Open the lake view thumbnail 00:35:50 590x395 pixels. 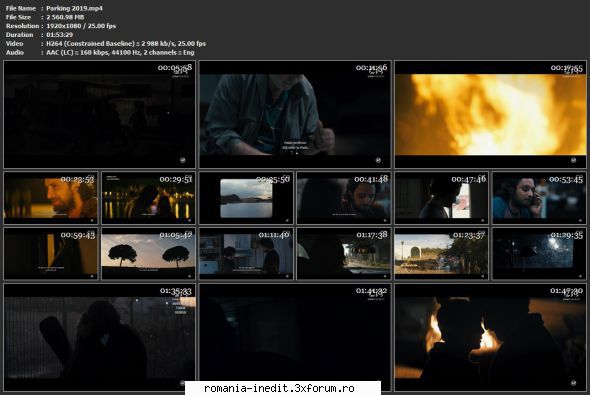point(246,198)
